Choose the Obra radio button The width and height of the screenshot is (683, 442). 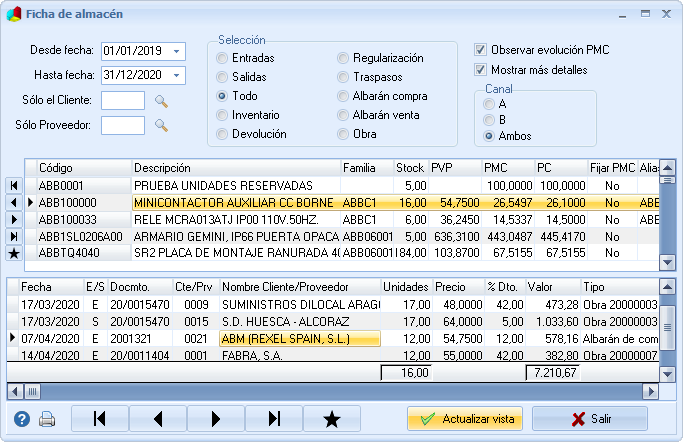(x=343, y=134)
